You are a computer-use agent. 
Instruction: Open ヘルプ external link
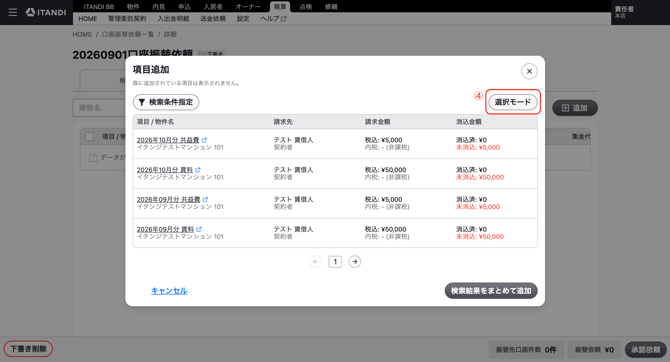tap(273, 18)
